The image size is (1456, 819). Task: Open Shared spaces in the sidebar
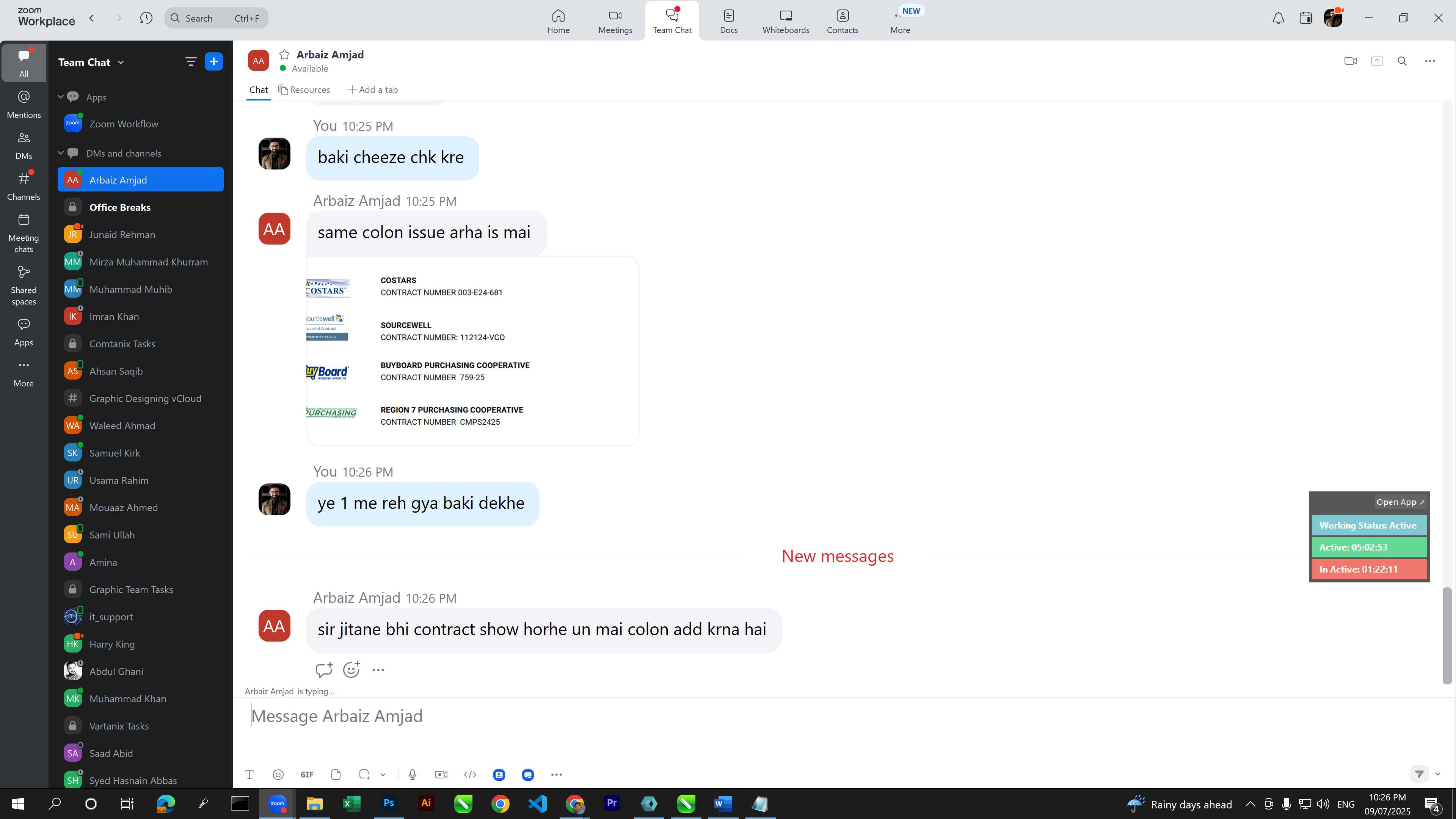(24, 286)
